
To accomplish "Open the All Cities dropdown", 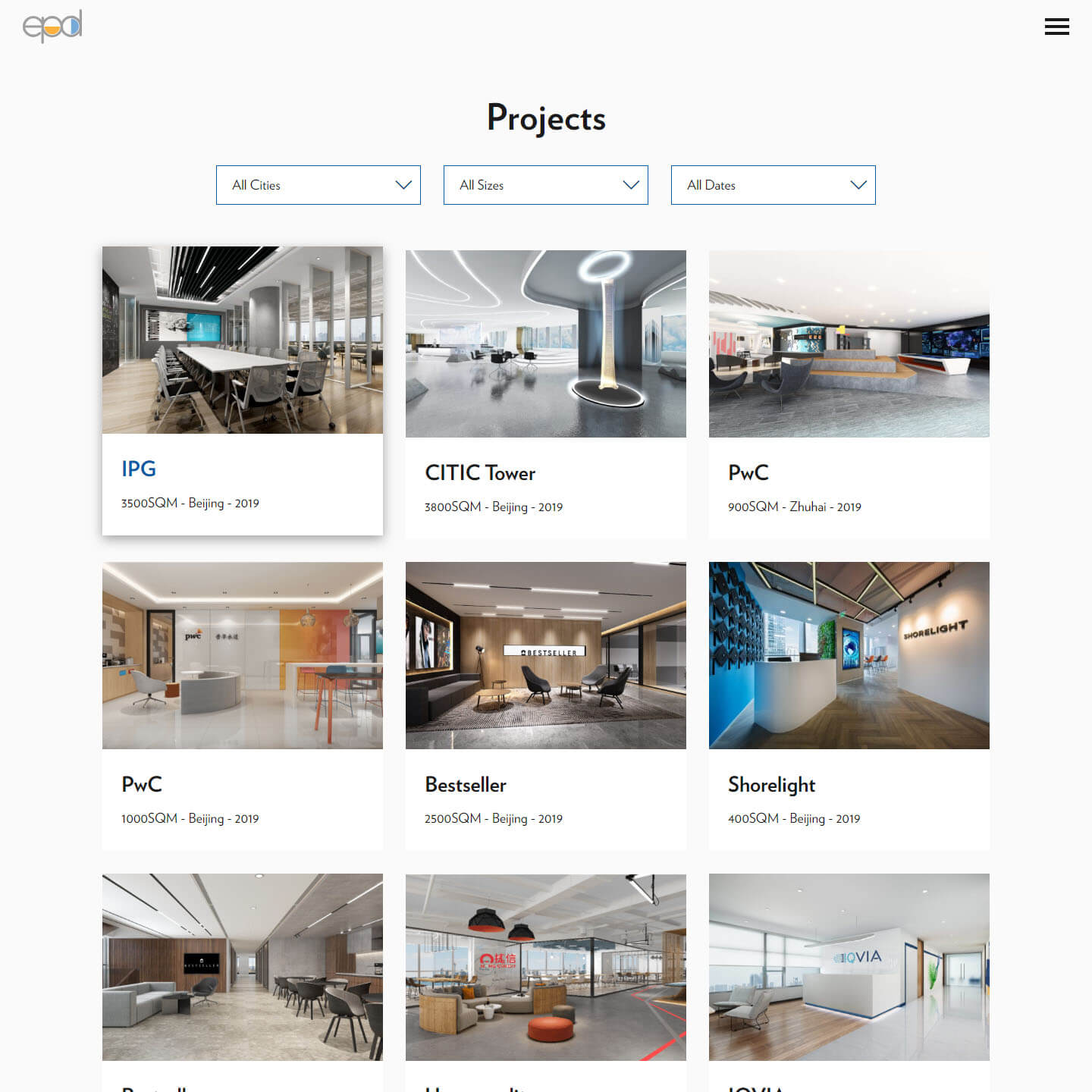I will 318,185.
